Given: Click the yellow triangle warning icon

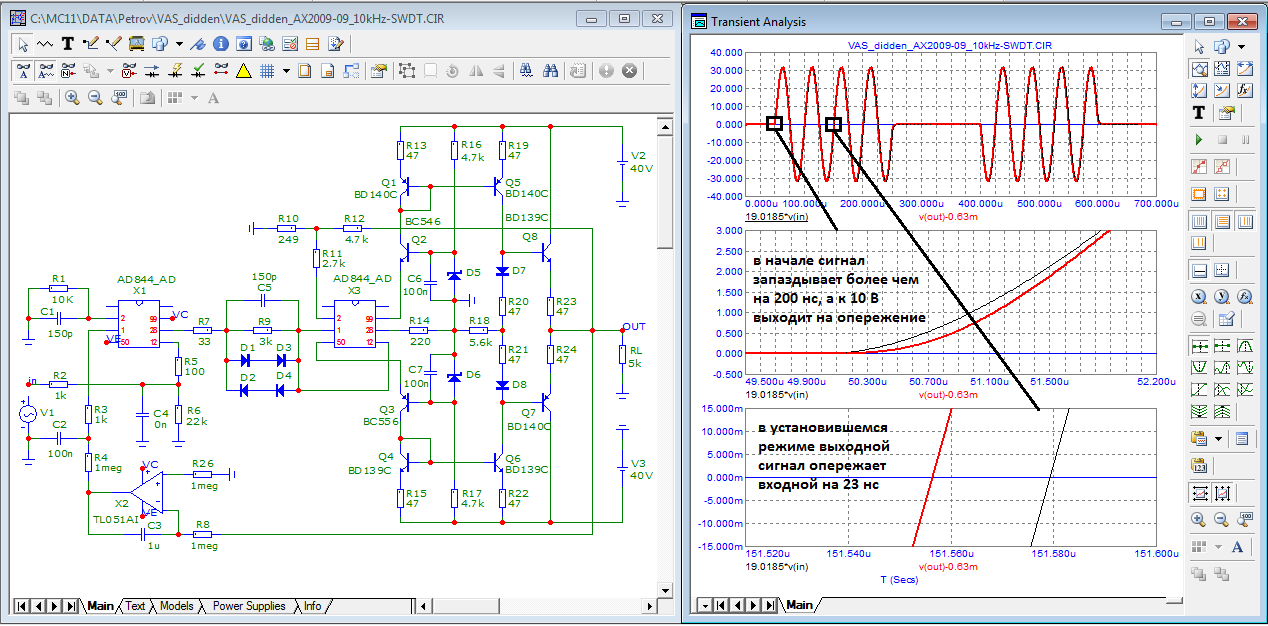Looking at the screenshot, I should click(x=244, y=71).
